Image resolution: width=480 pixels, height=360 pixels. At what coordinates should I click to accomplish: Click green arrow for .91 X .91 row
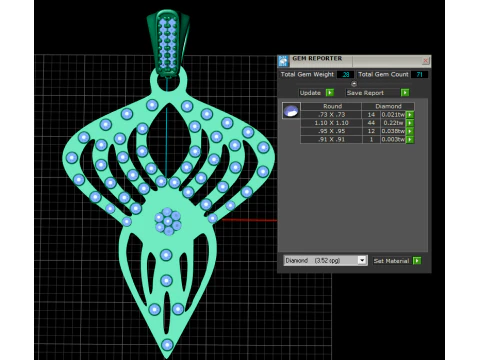pos(410,140)
